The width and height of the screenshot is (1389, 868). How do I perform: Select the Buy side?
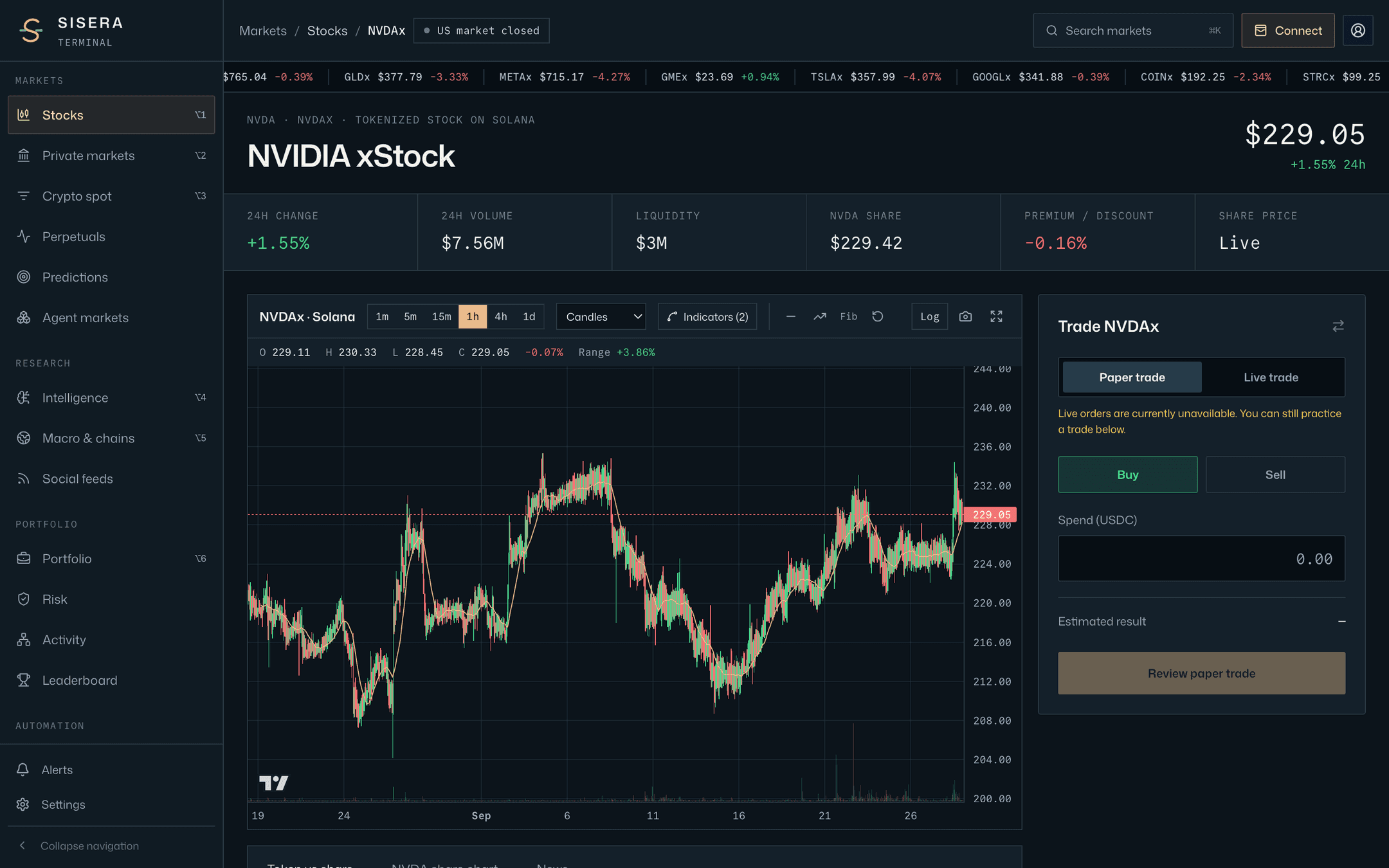[1128, 475]
